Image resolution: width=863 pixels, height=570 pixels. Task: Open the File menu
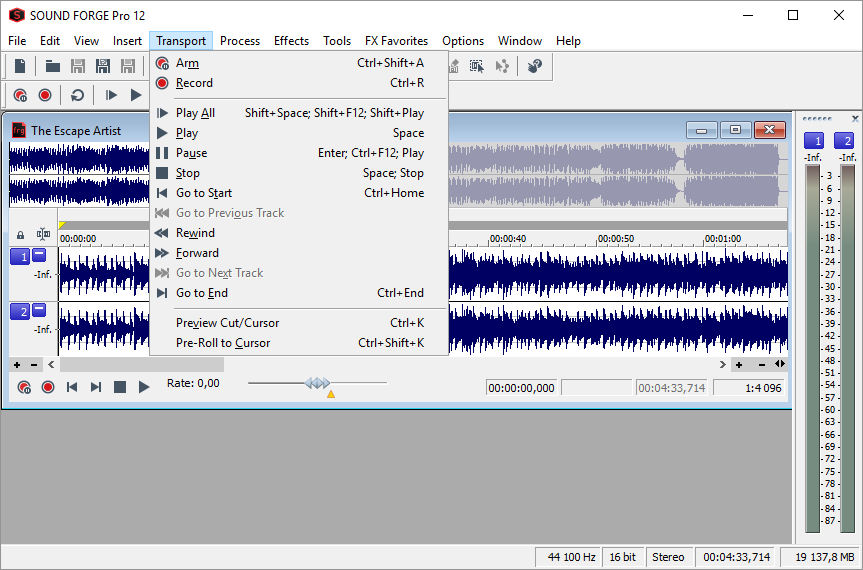tap(17, 41)
